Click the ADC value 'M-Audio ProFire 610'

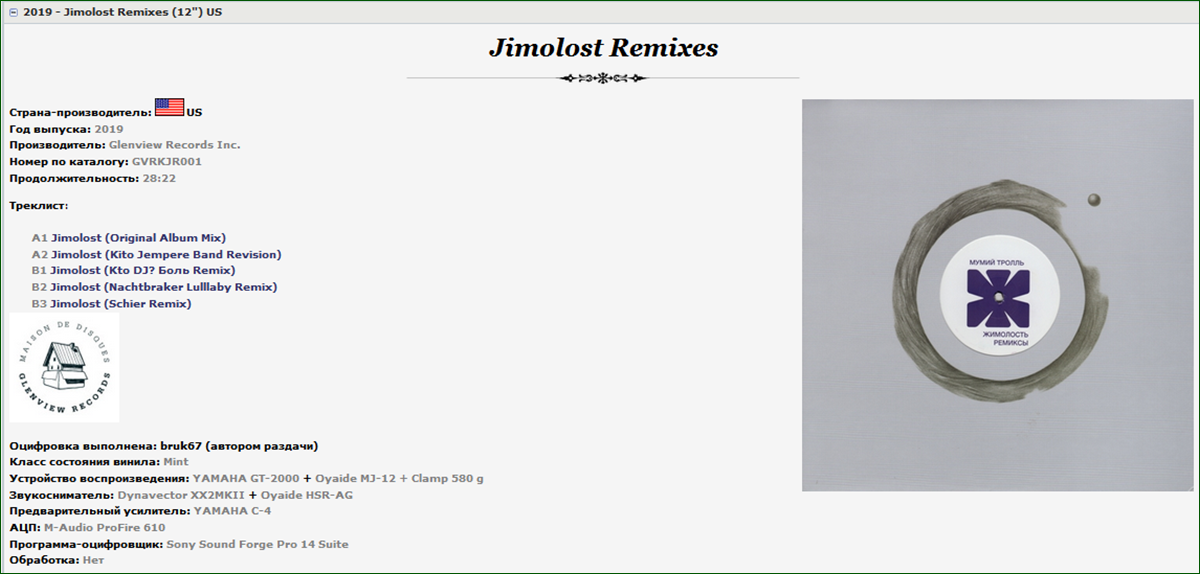pyautogui.click(x=105, y=527)
